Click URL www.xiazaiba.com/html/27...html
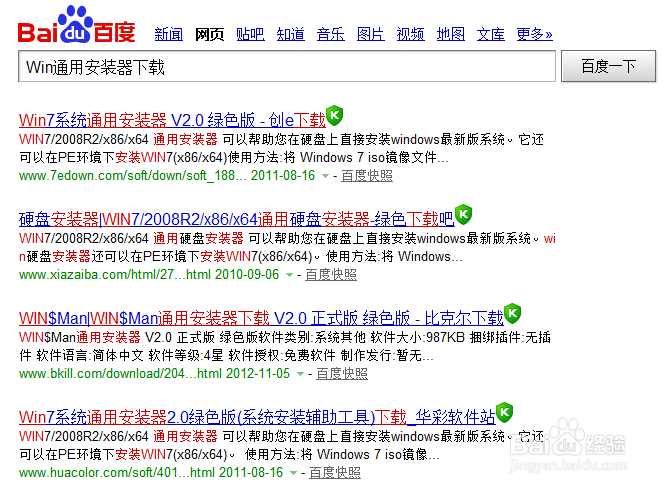The height and width of the screenshot is (489, 665). coord(115,275)
